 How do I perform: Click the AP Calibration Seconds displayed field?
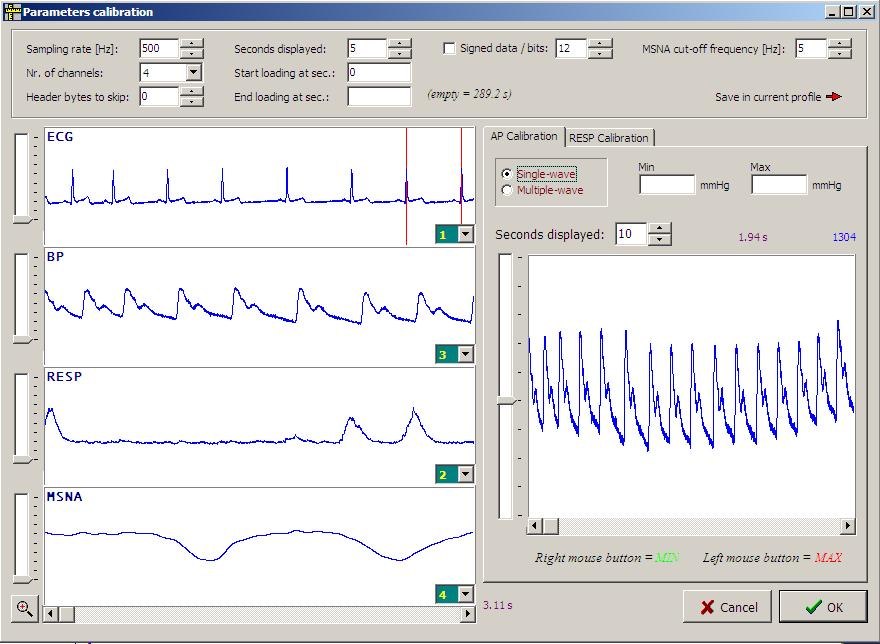(x=631, y=234)
